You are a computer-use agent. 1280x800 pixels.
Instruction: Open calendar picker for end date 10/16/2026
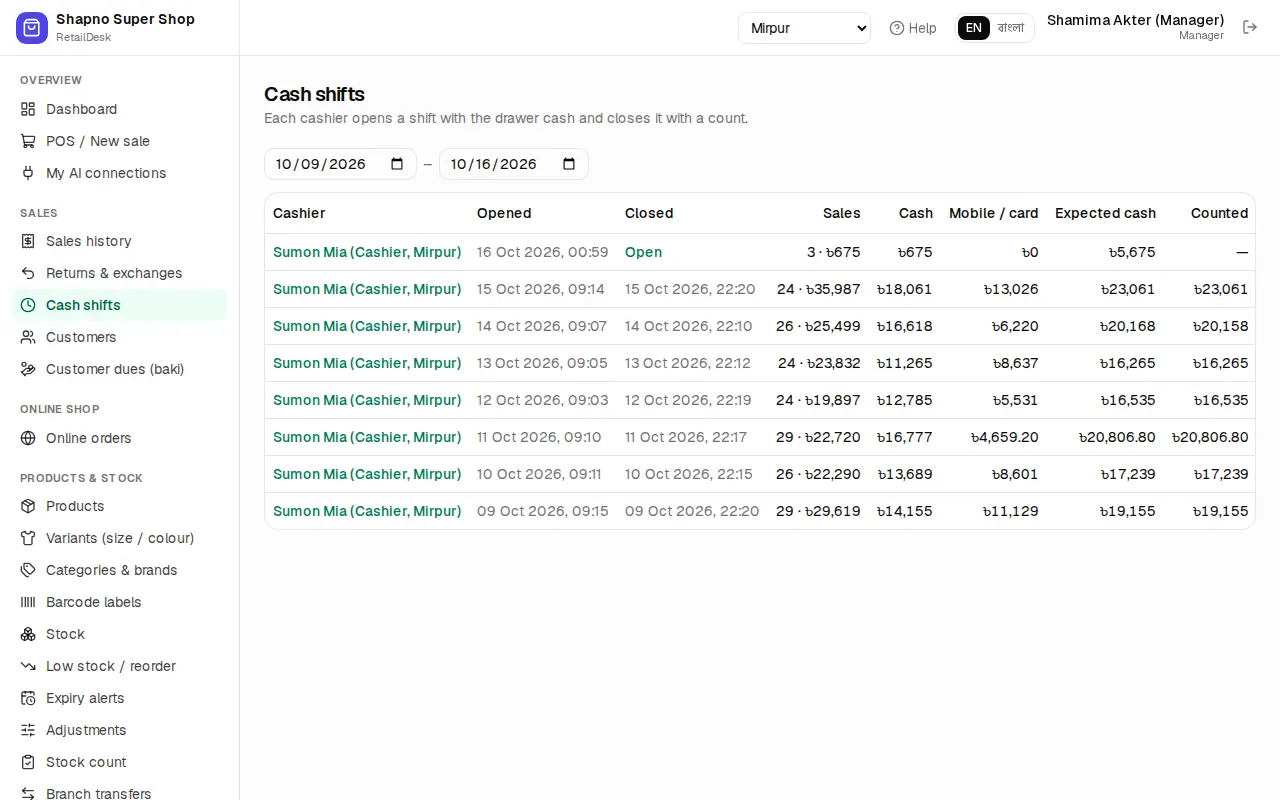[569, 164]
